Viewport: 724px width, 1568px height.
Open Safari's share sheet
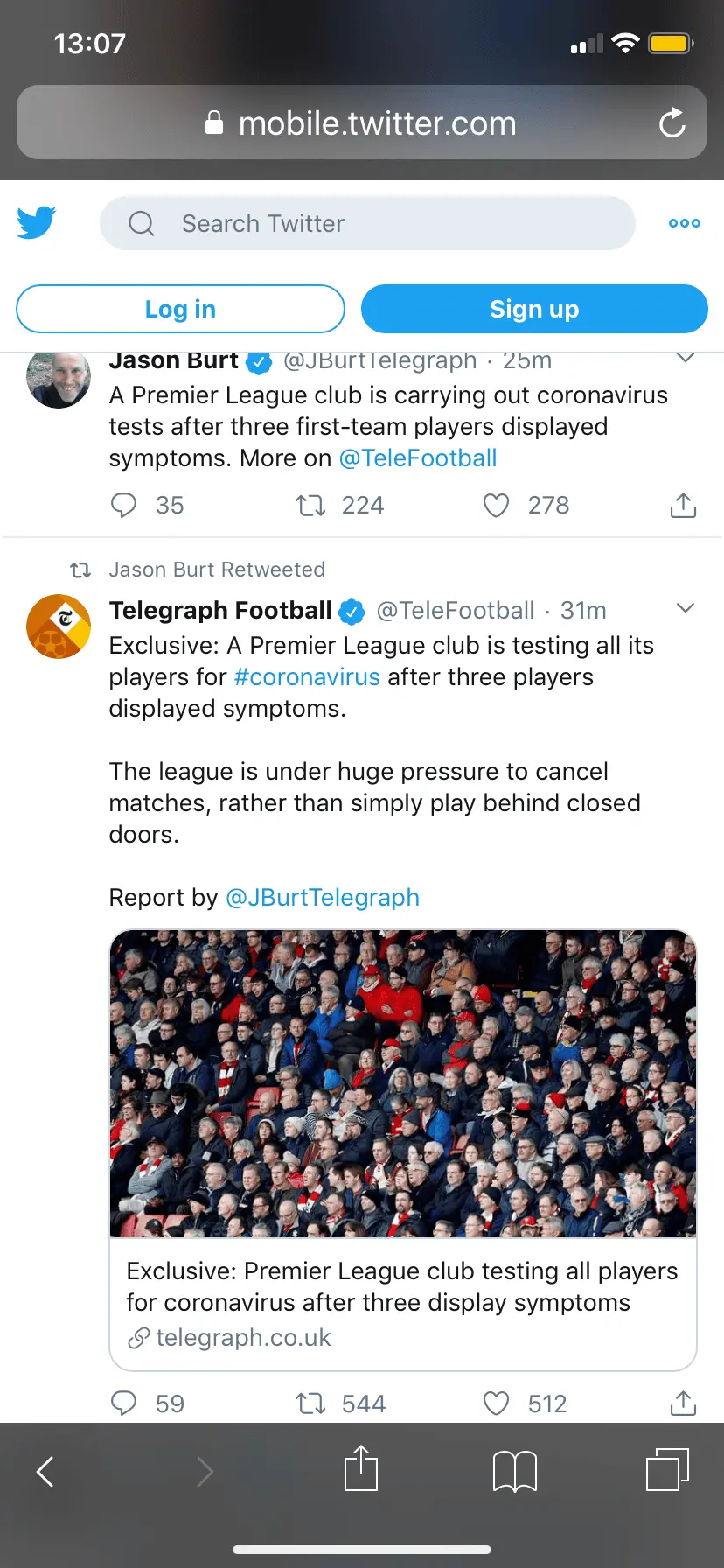361,1470
